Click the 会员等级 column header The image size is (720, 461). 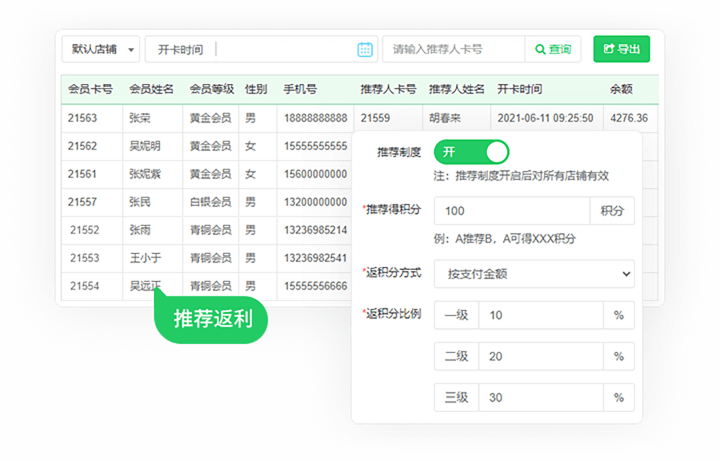coord(212,89)
